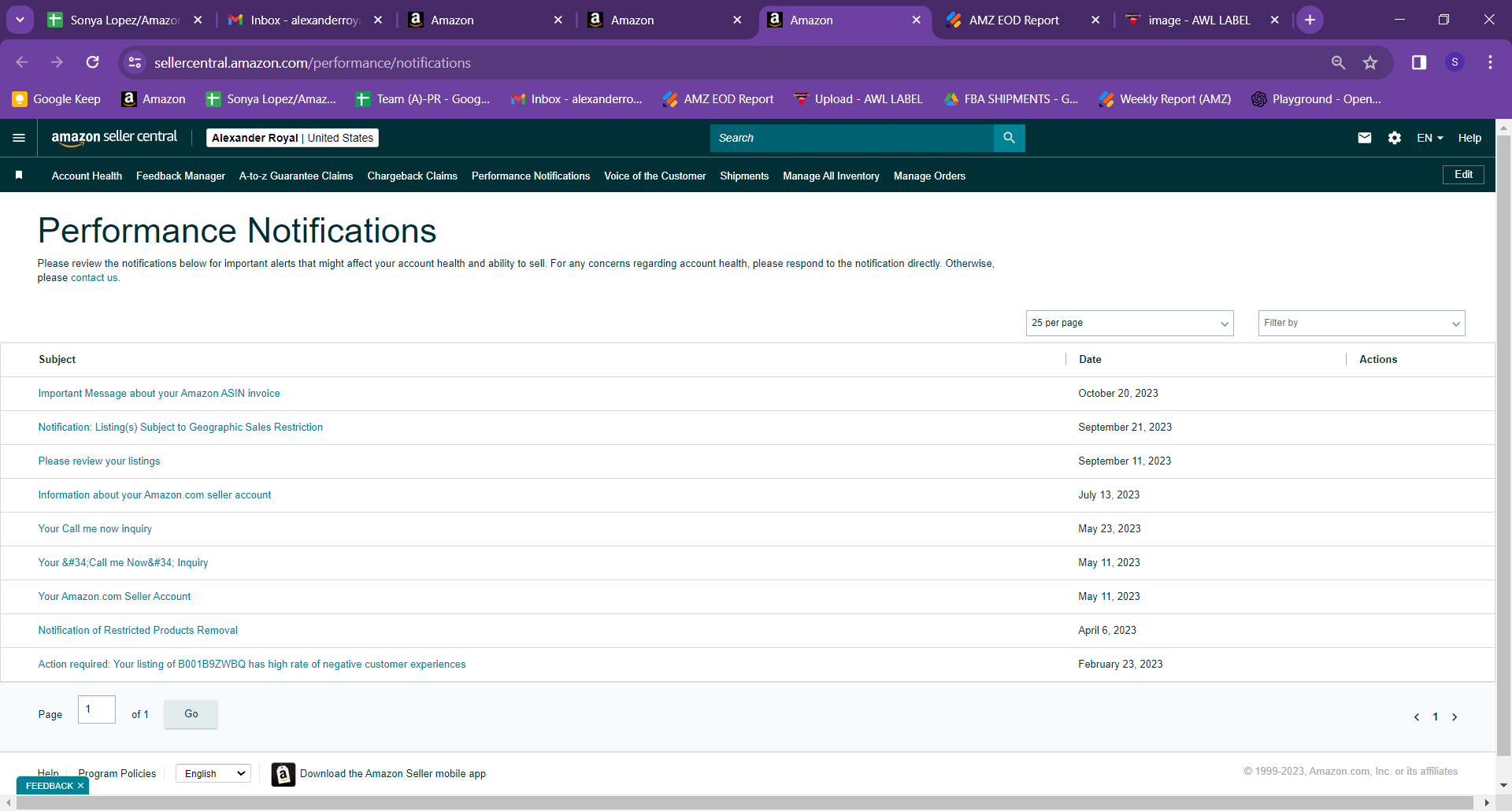Open the Chrome three-dot menu

1490,62
